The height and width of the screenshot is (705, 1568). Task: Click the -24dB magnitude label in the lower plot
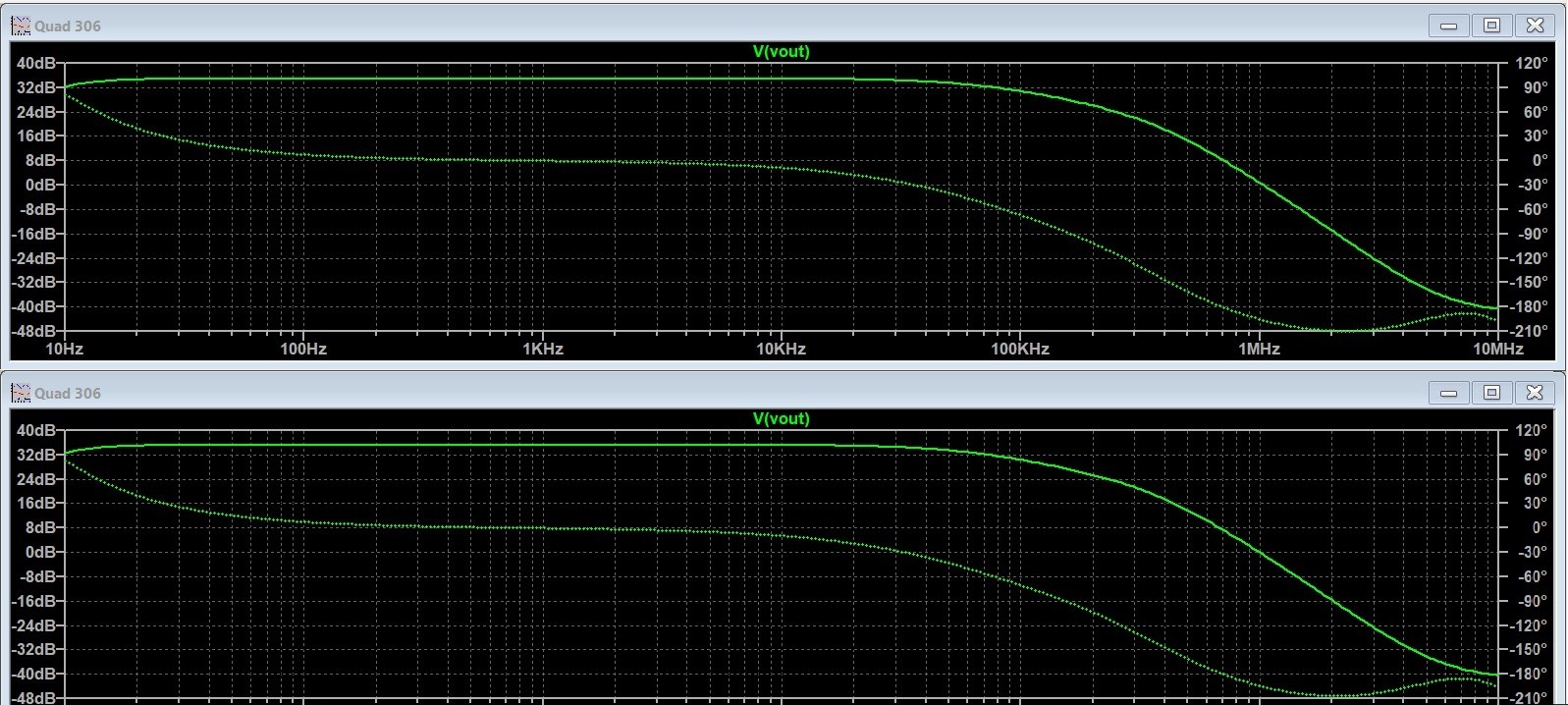[x=33, y=625]
